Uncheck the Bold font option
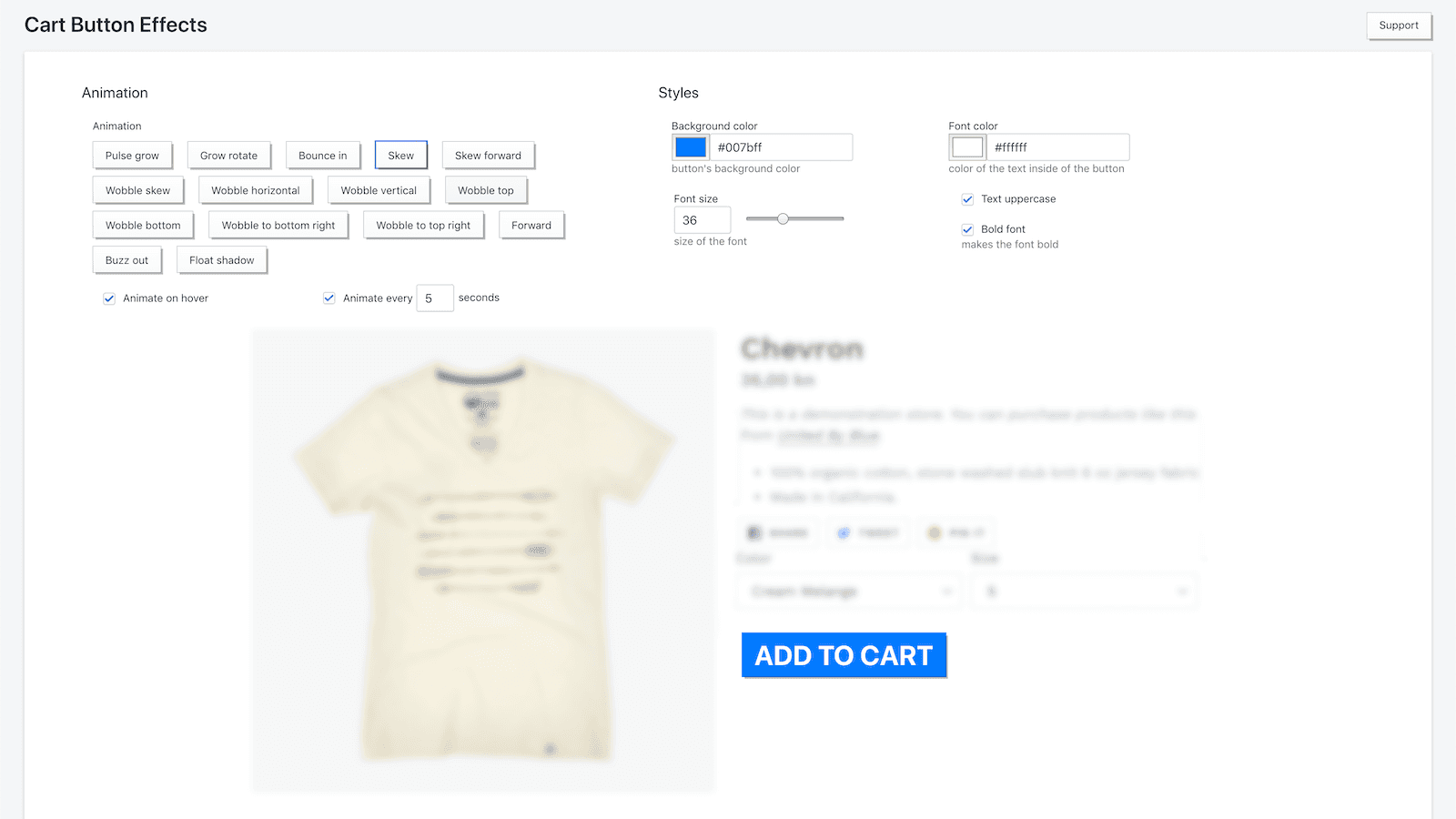Screen dimensions: 1456x819 point(967,229)
